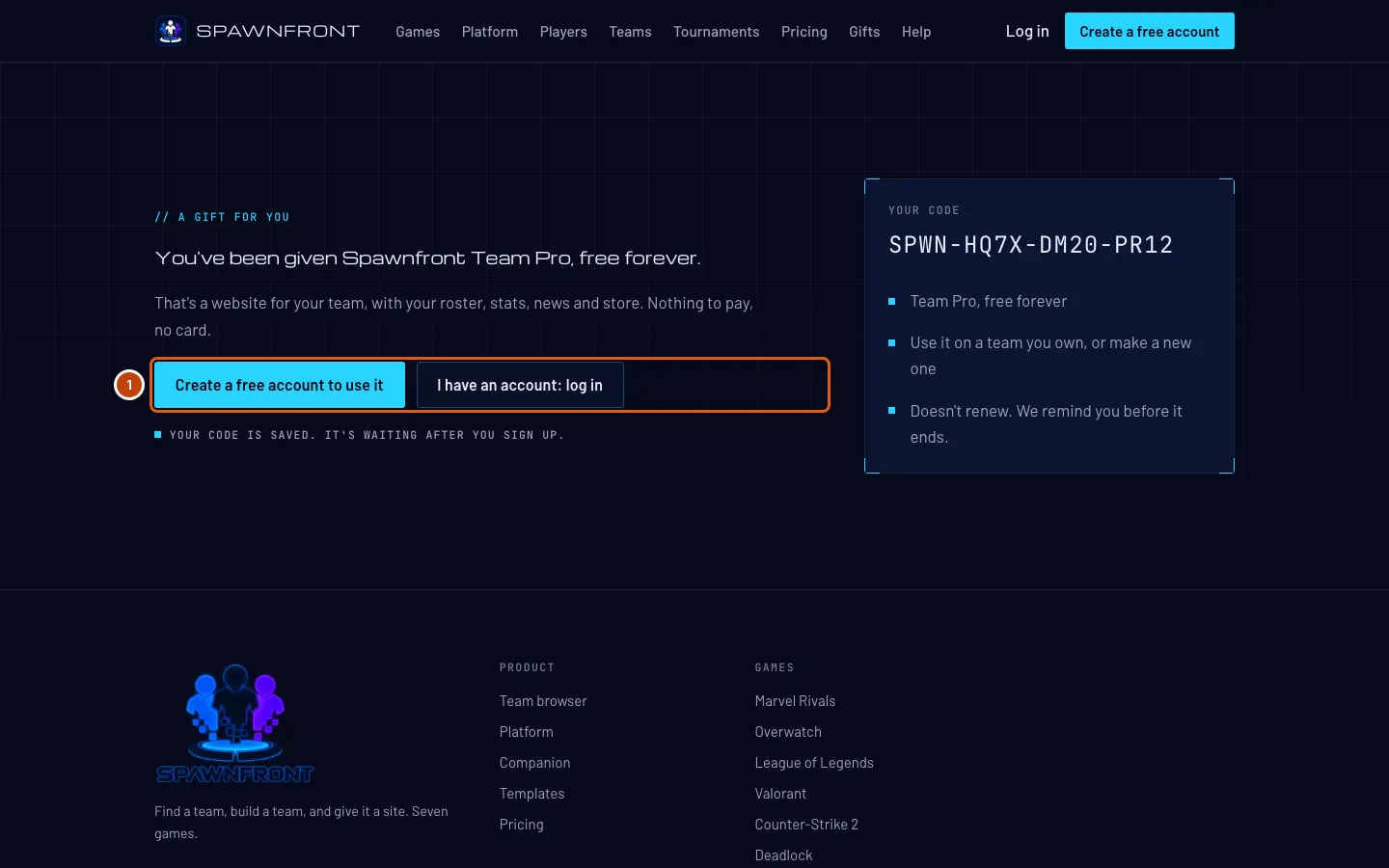
Task: Open Team browser footer link
Action: coord(543,701)
